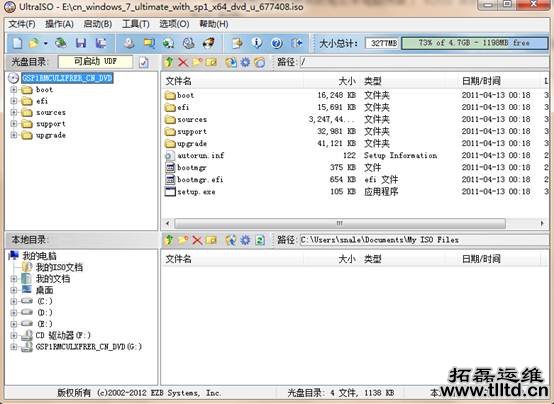
Task: Click the red X delete icon in local pane toolbar
Action: (x=197, y=240)
